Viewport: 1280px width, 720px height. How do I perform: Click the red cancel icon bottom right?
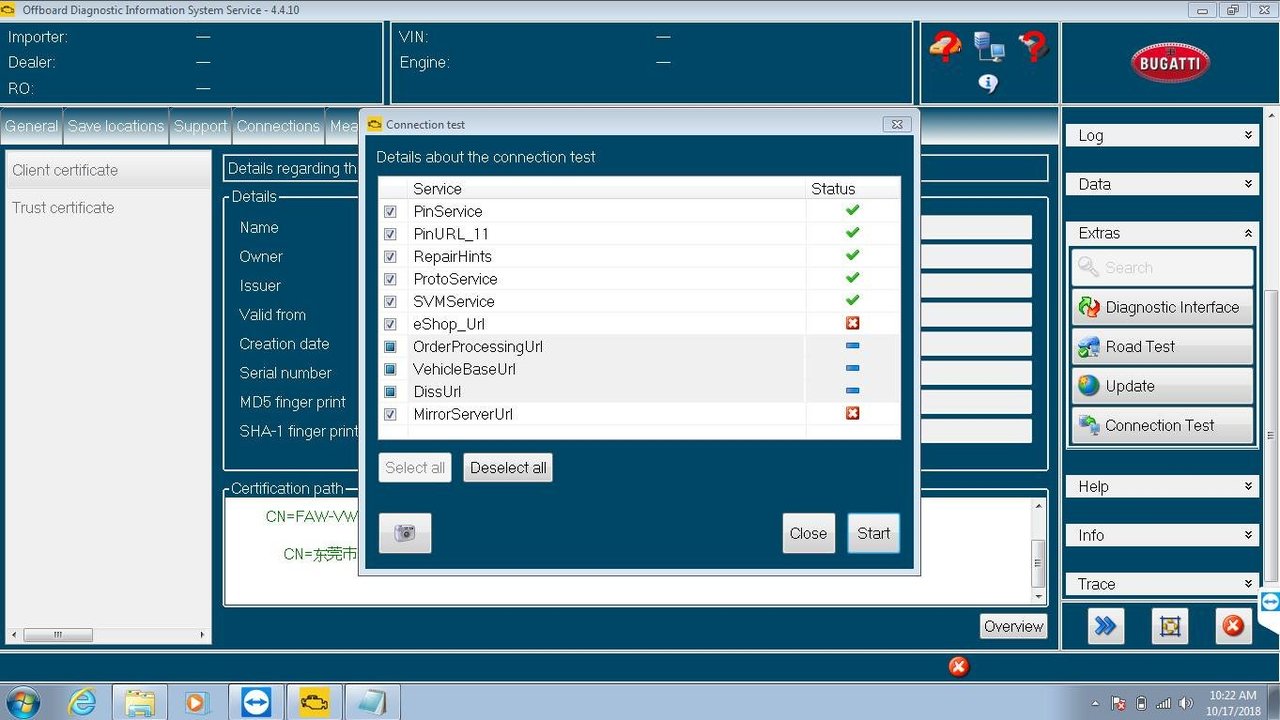coord(1233,626)
